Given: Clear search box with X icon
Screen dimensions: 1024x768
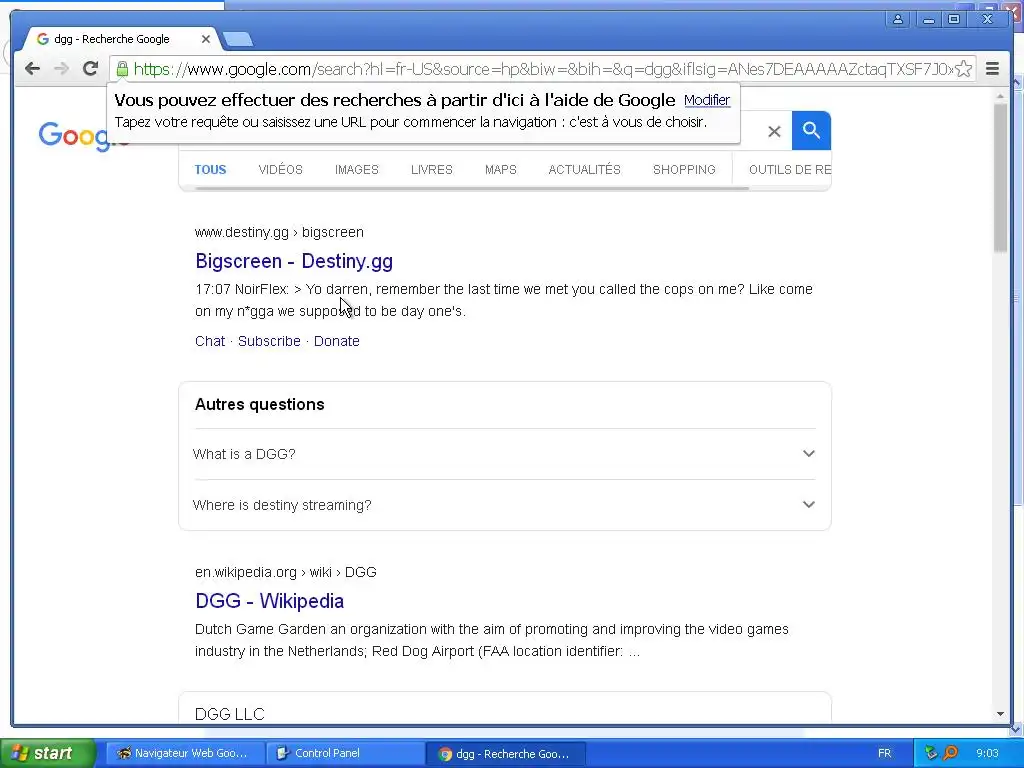Looking at the screenshot, I should (774, 131).
